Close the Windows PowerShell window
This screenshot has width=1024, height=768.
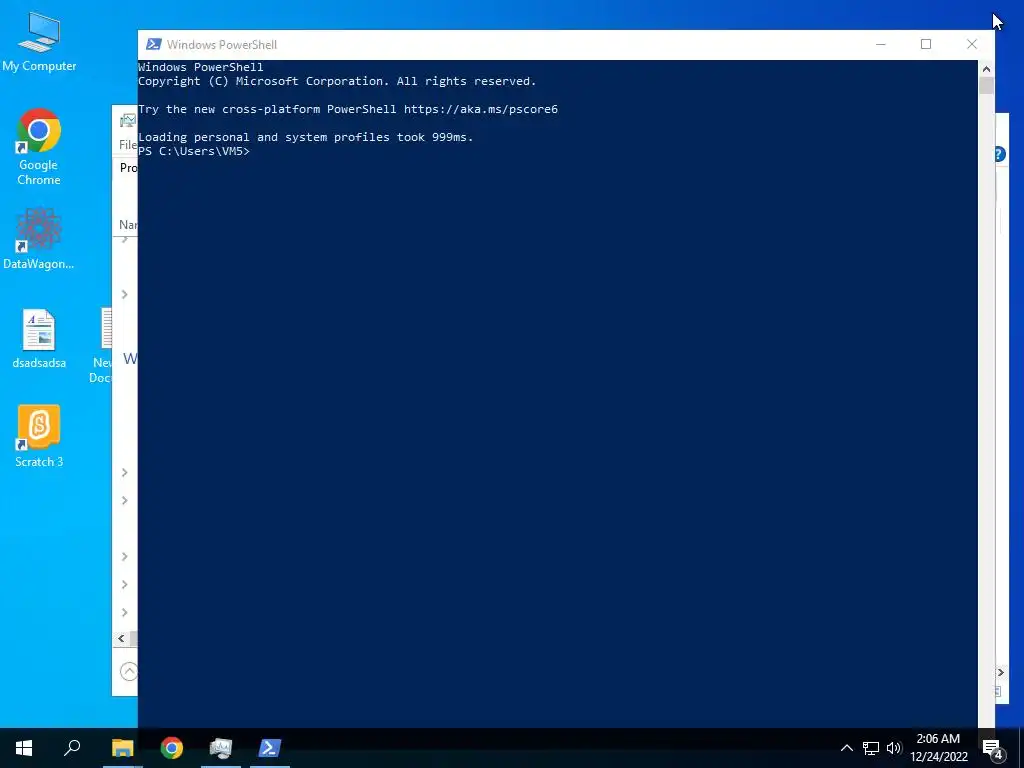click(972, 44)
